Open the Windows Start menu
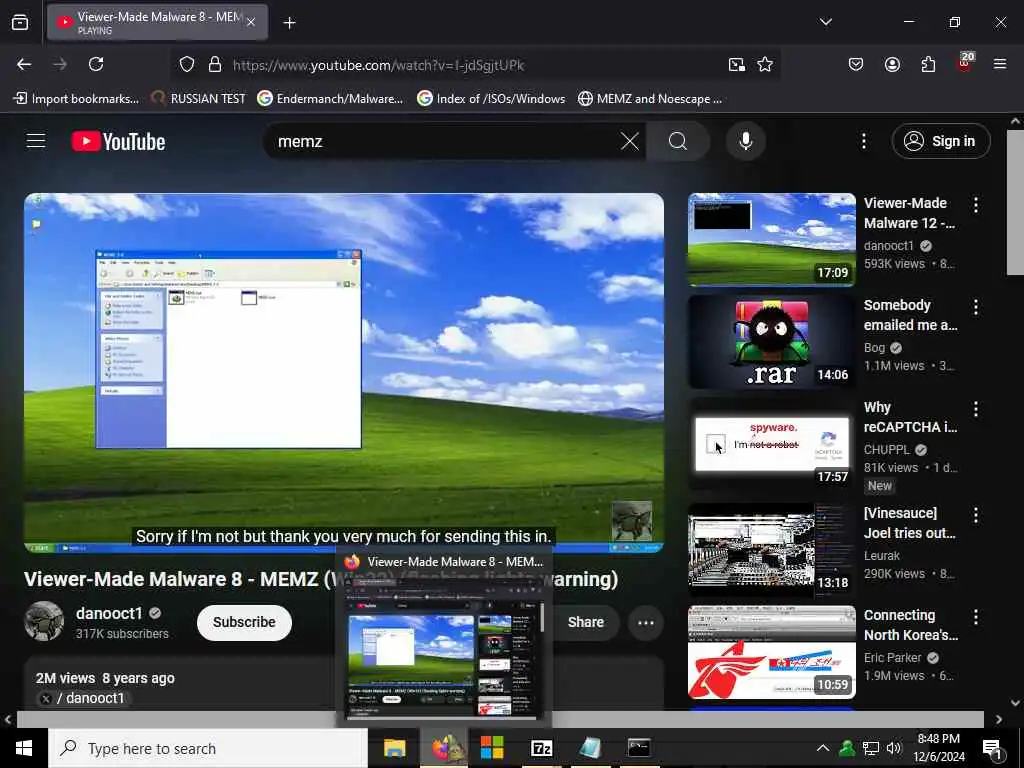Viewport: 1024px width, 768px height. 24,748
